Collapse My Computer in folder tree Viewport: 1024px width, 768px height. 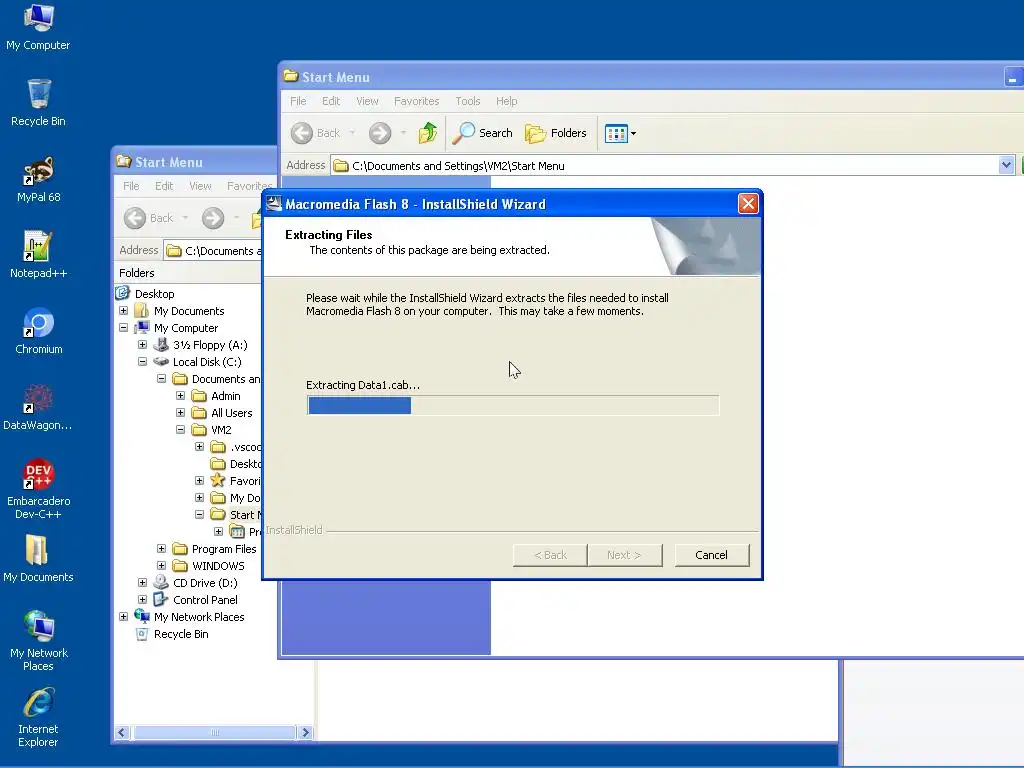[123, 328]
